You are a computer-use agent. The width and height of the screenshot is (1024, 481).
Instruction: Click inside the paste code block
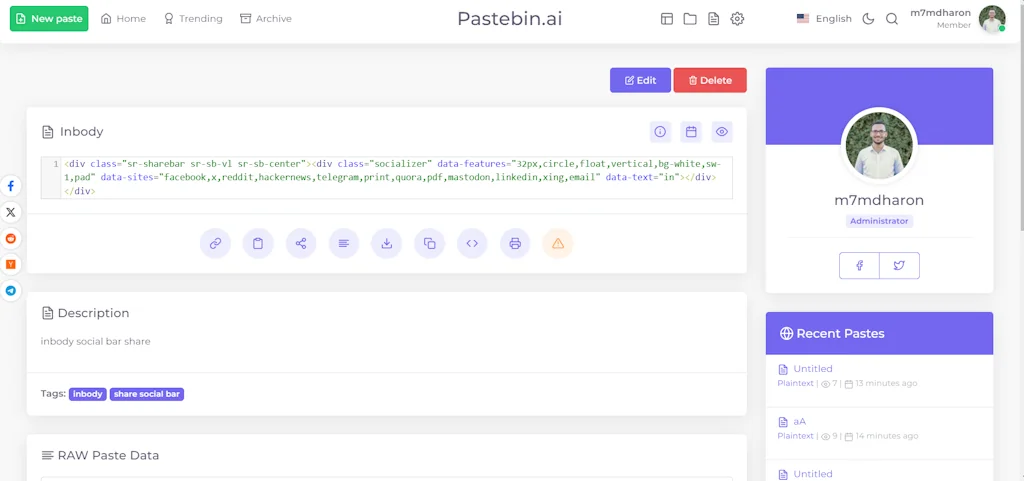pyautogui.click(x=387, y=178)
